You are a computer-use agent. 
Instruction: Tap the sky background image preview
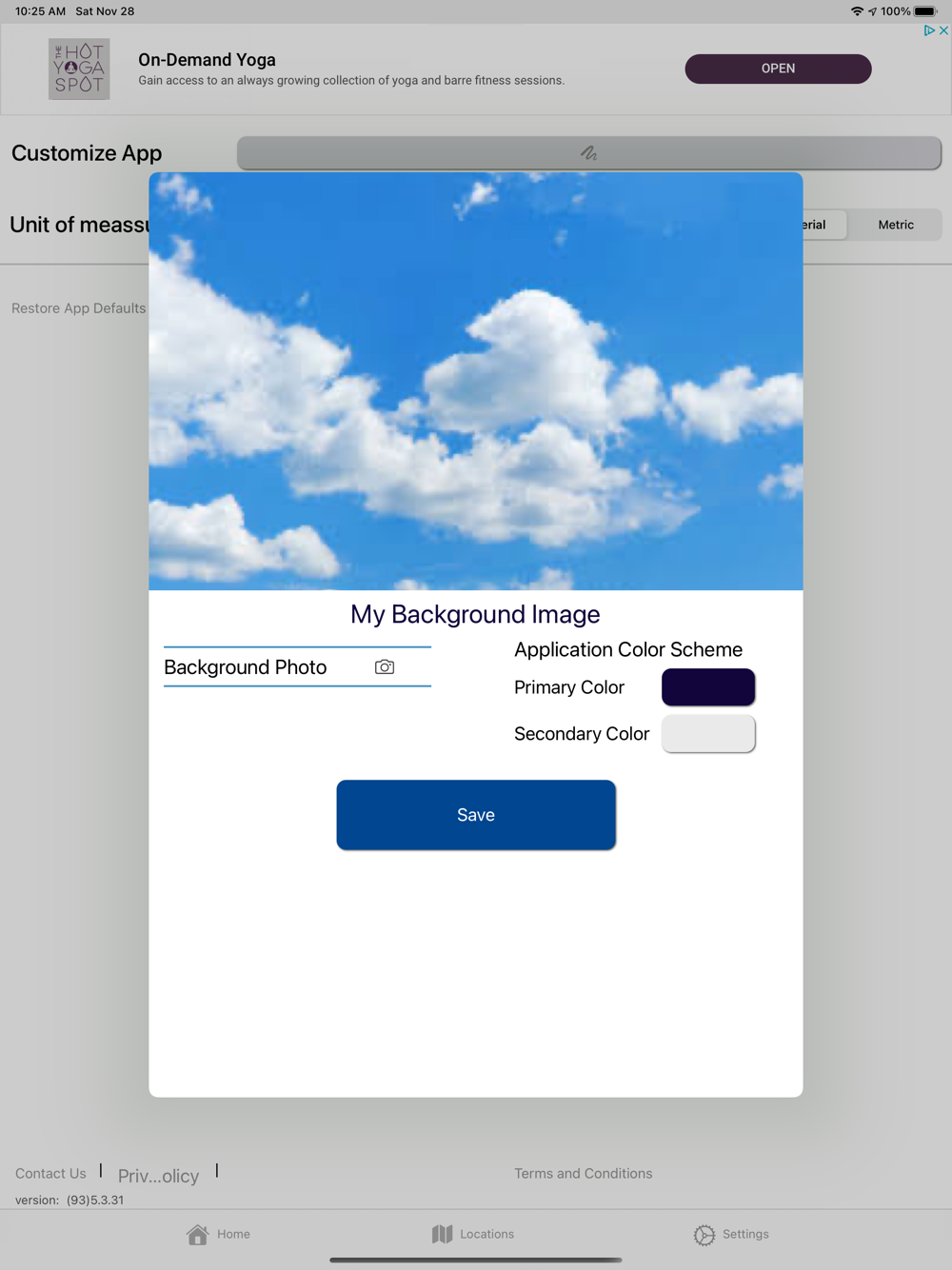[x=476, y=381]
